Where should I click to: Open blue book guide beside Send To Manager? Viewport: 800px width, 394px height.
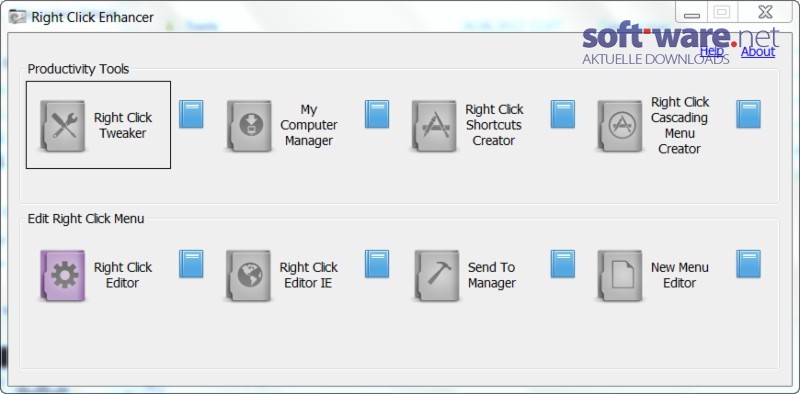563,264
